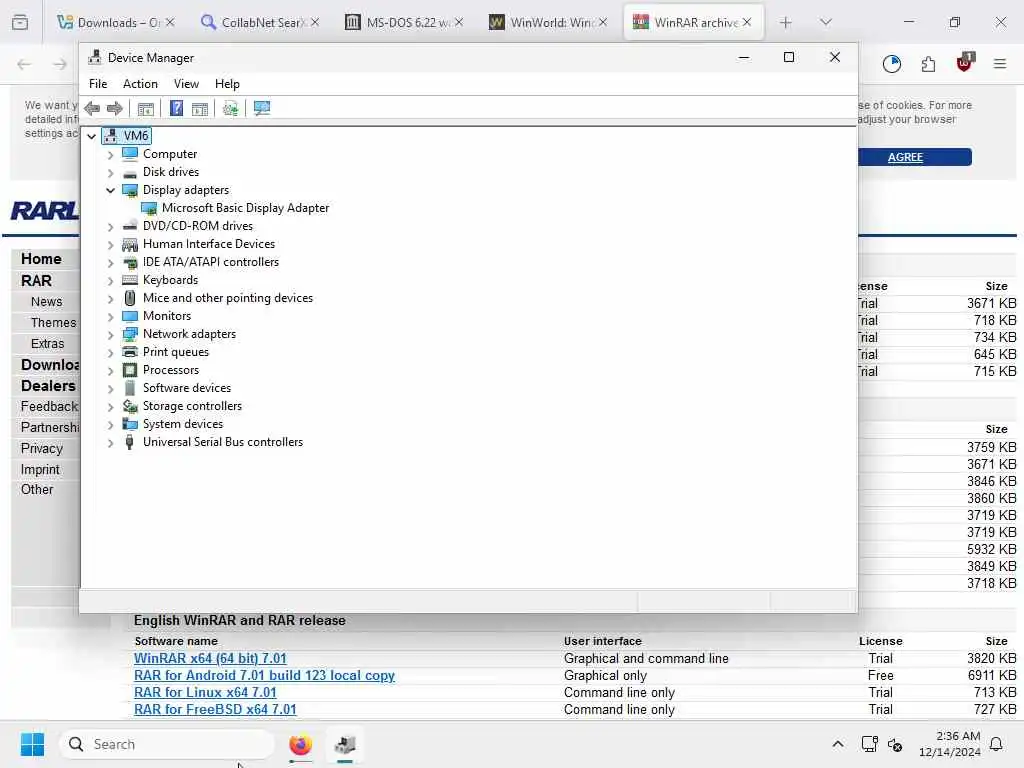Image resolution: width=1024 pixels, height=768 pixels.
Task: Expand the Monitors node
Action: pos(110,317)
